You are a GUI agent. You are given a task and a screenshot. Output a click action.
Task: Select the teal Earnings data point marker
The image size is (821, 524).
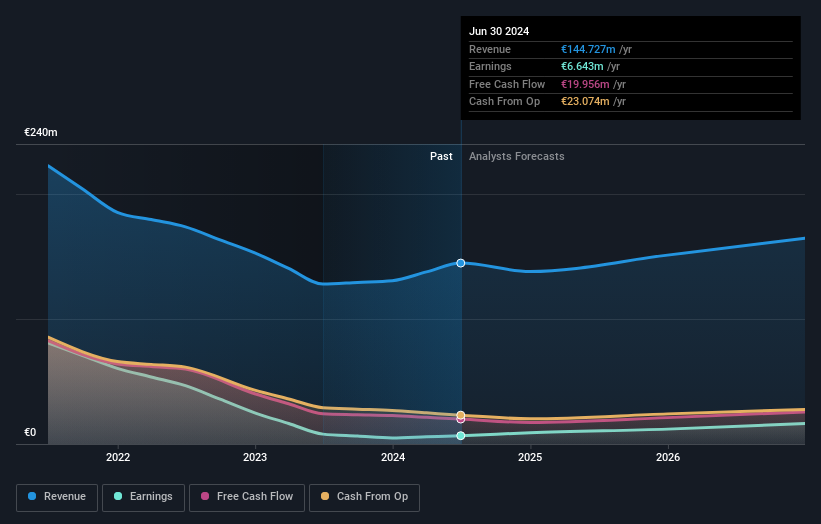(x=461, y=436)
